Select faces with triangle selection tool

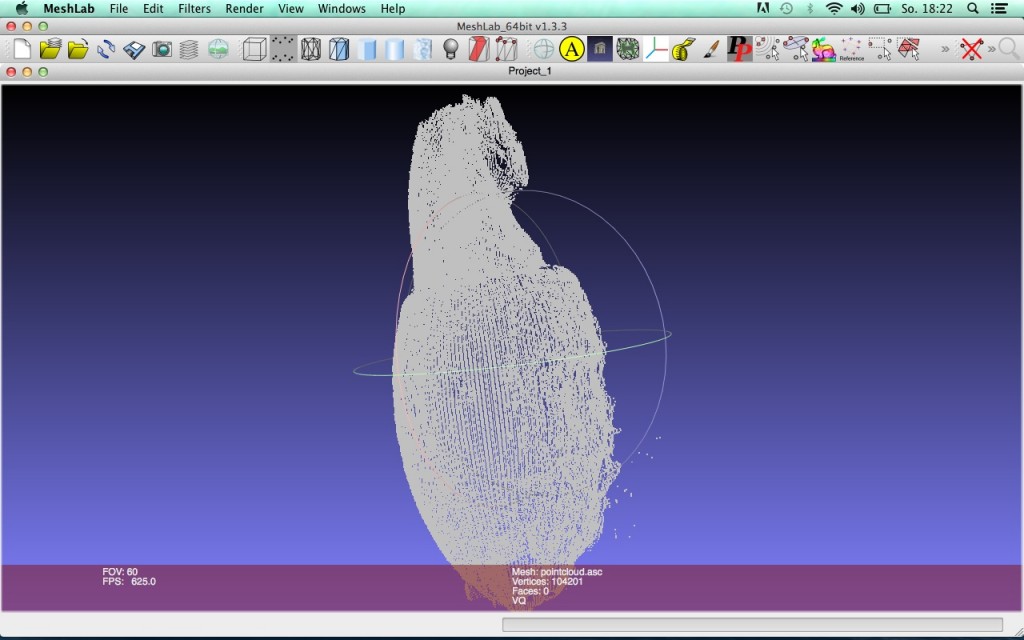click(908, 49)
